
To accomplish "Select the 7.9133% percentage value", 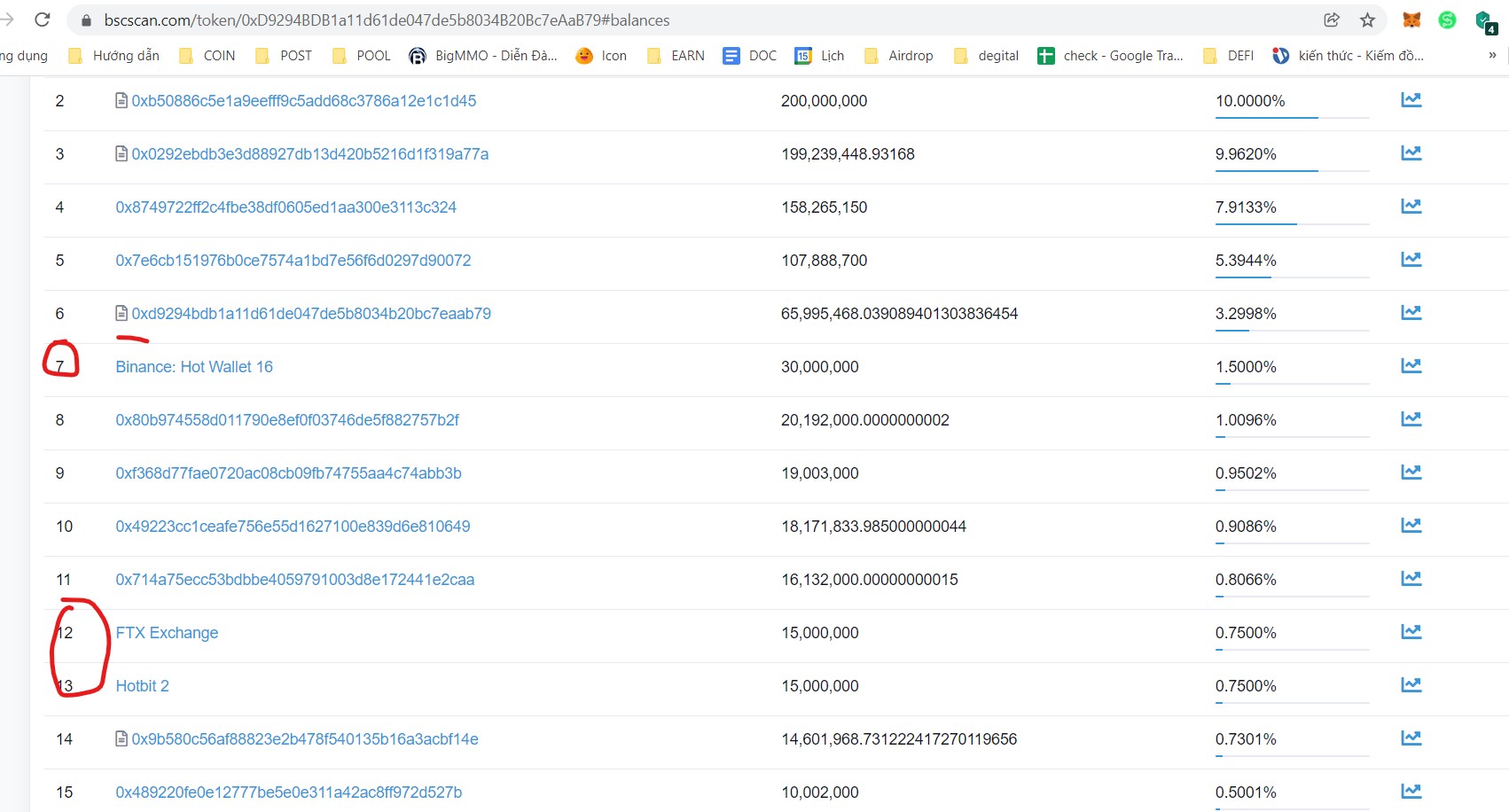I will (x=1246, y=207).
